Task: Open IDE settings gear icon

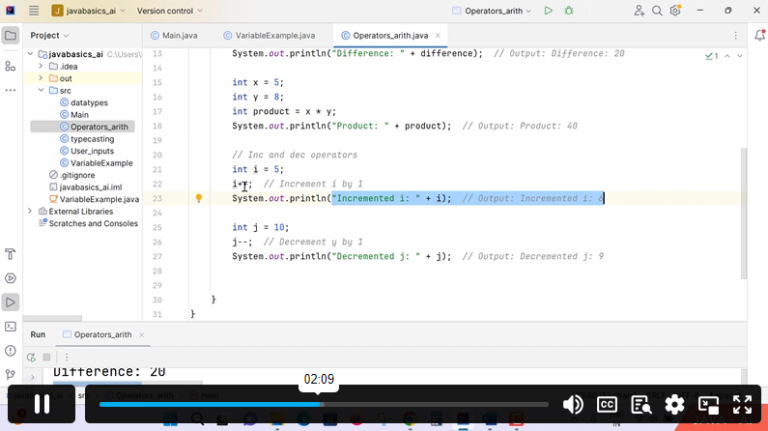Action: pyautogui.click(x=675, y=10)
